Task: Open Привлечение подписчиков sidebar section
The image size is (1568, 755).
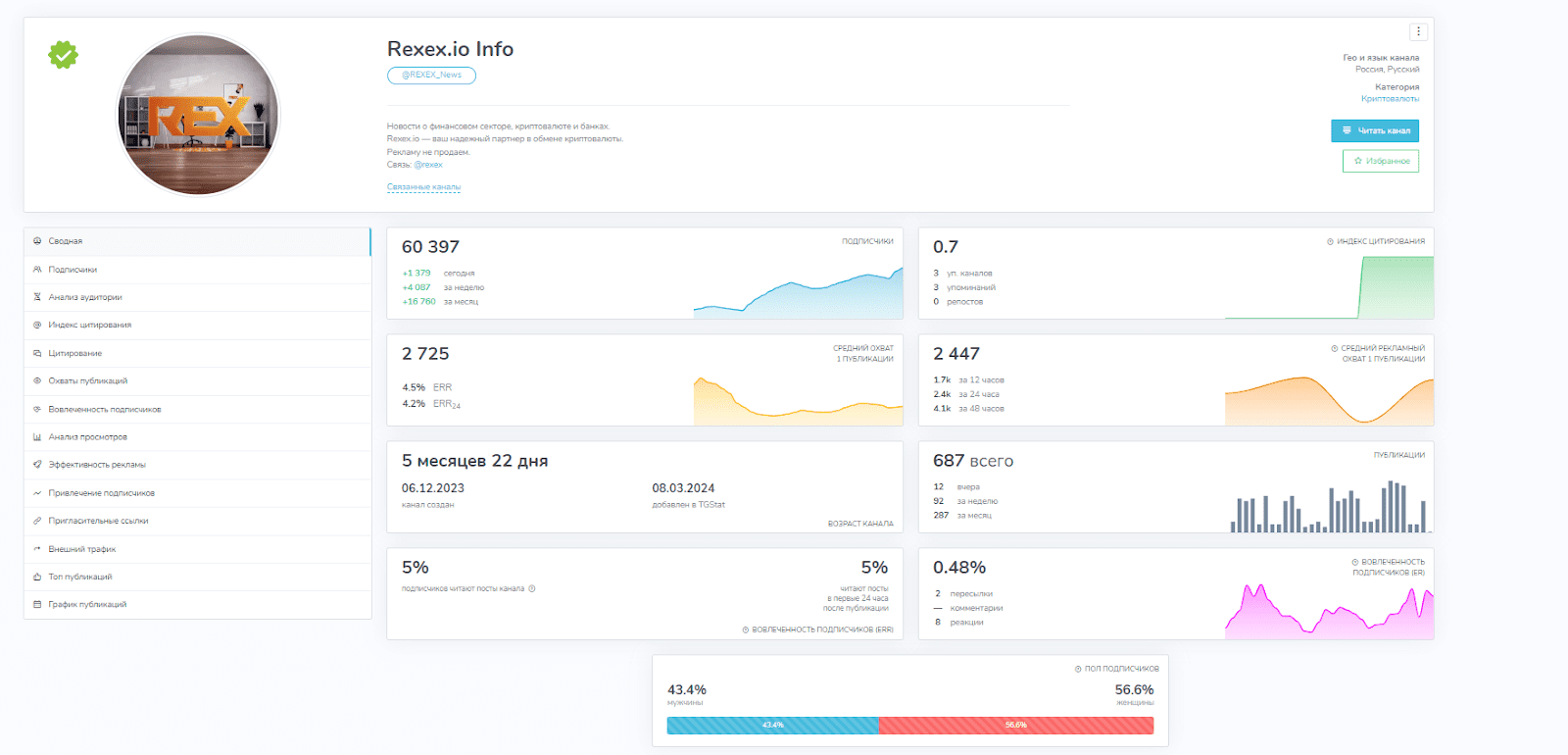Action: point(197,493)
